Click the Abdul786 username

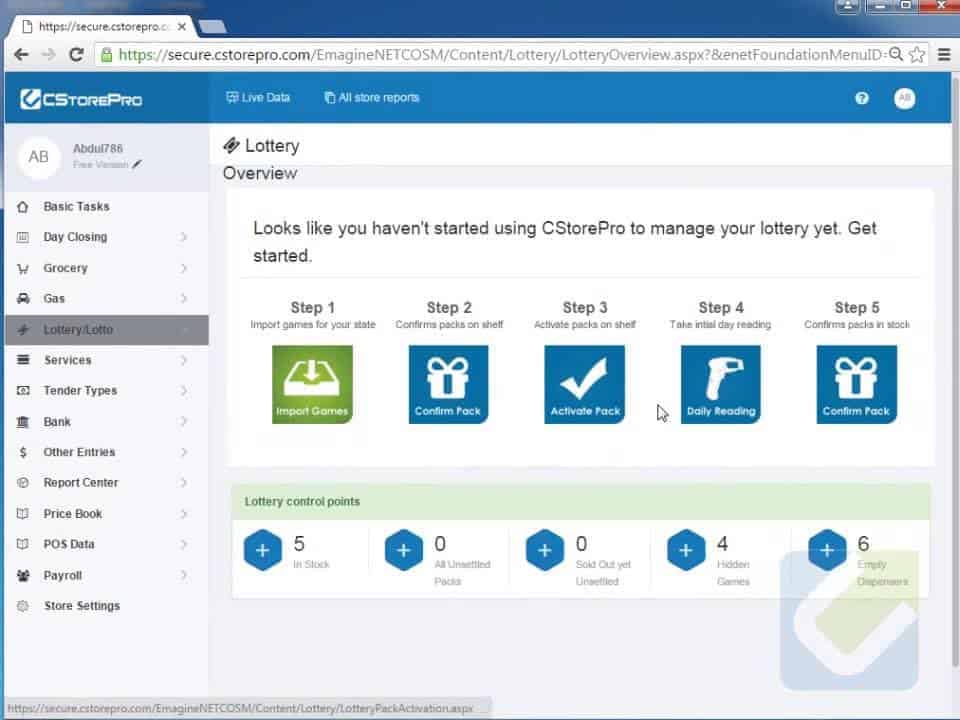98,148
